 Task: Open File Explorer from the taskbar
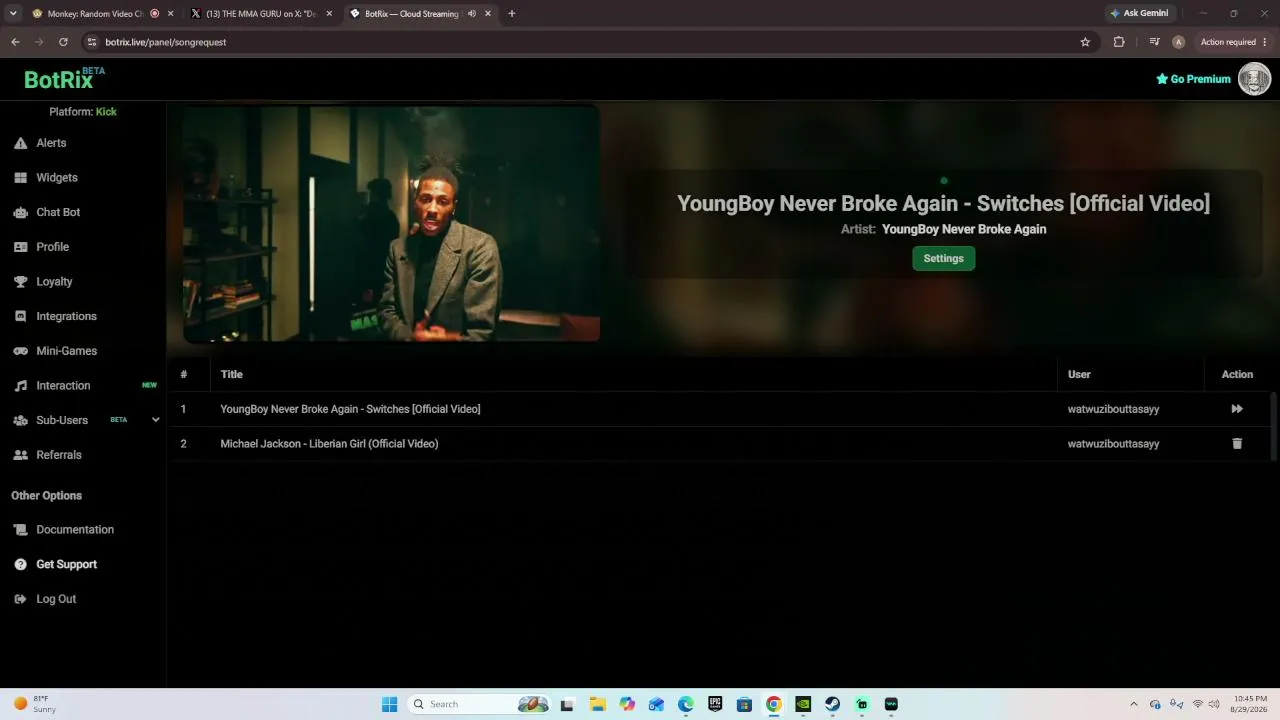pyautogui.click(x=597, y=704)
